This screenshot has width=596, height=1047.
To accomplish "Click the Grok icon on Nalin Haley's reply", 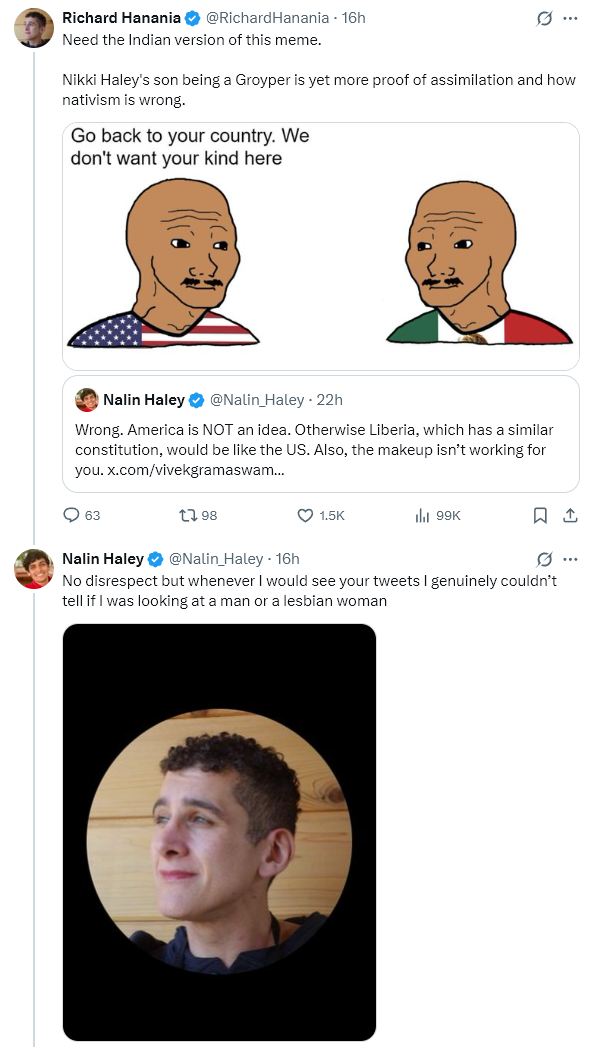I will click(545, 559).
